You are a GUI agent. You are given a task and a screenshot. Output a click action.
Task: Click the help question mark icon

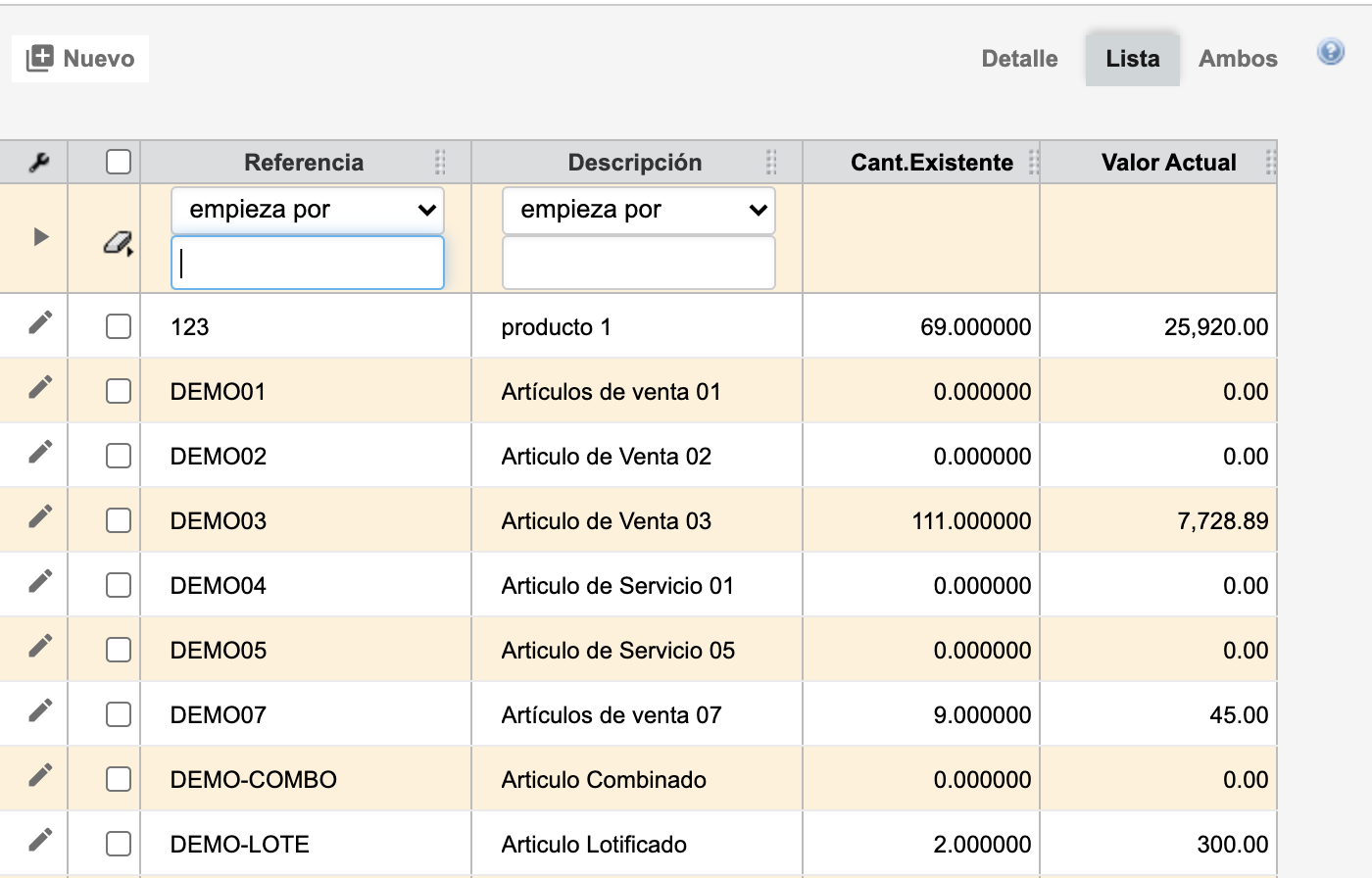pyautogui.click(x=1330, y=52)
